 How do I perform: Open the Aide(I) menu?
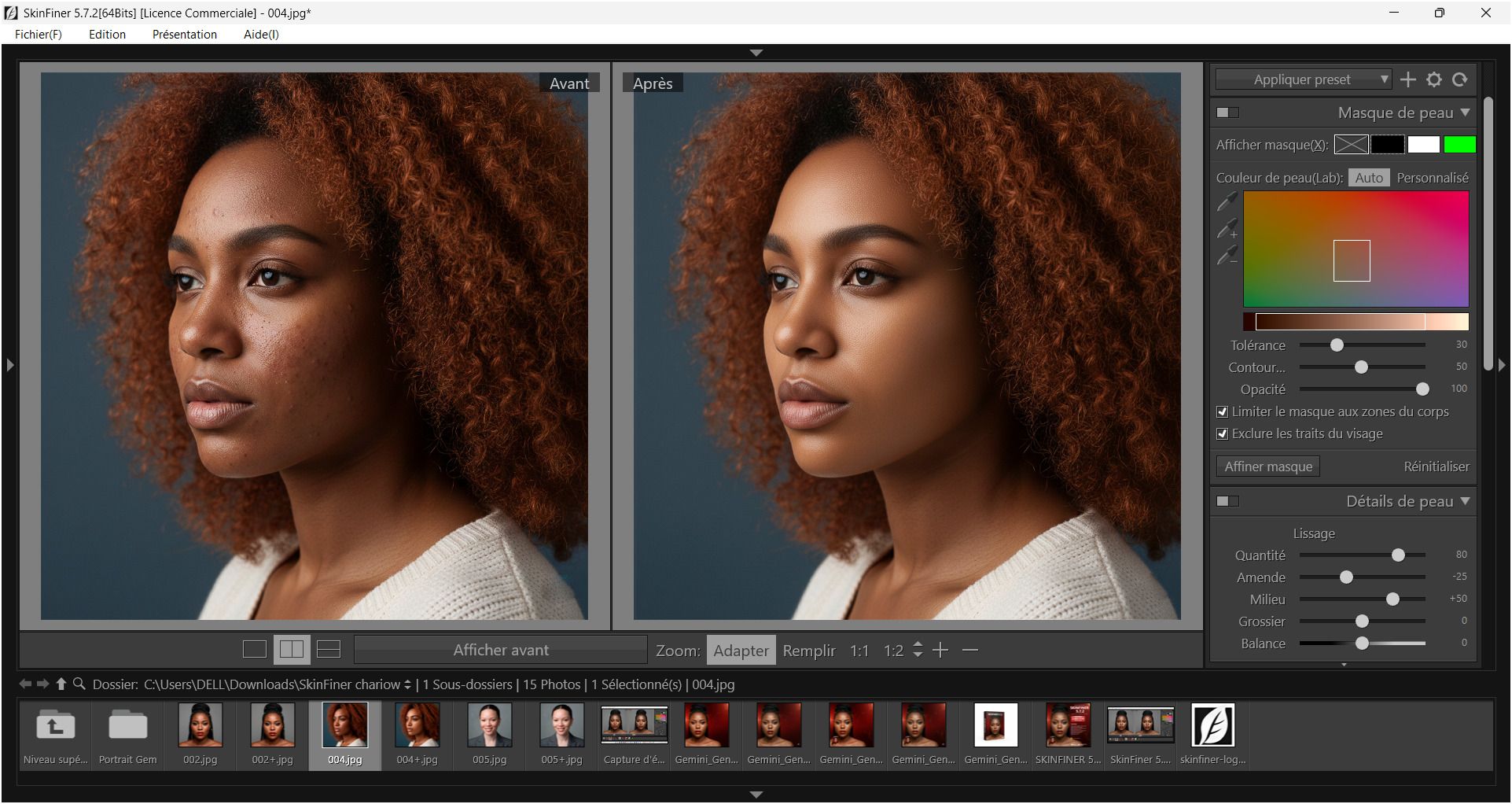pyautogui.click(x=261, y=34)
